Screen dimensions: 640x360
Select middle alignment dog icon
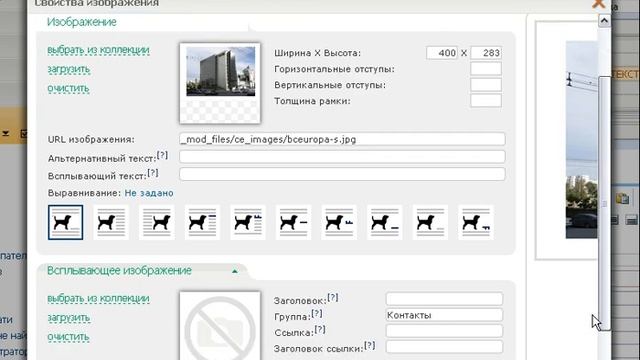pyautogui.click(x=293, y=222)
